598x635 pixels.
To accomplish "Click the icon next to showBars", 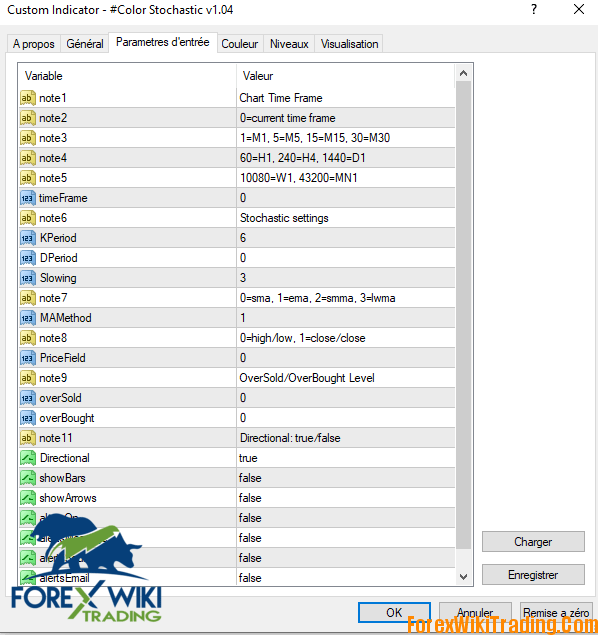I will 28,478.
